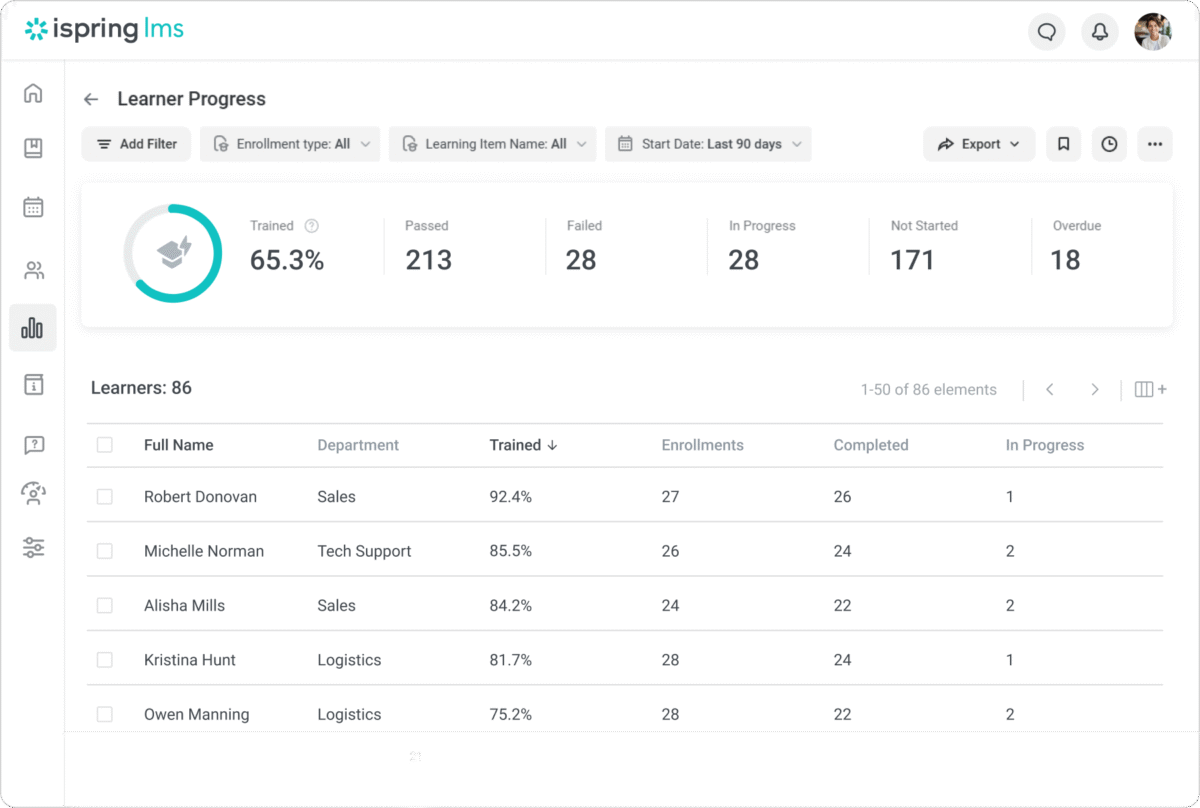This screenshot has height=808, width=1200.
Task: Open notifications bell icon
Action: coord(1100,32)
